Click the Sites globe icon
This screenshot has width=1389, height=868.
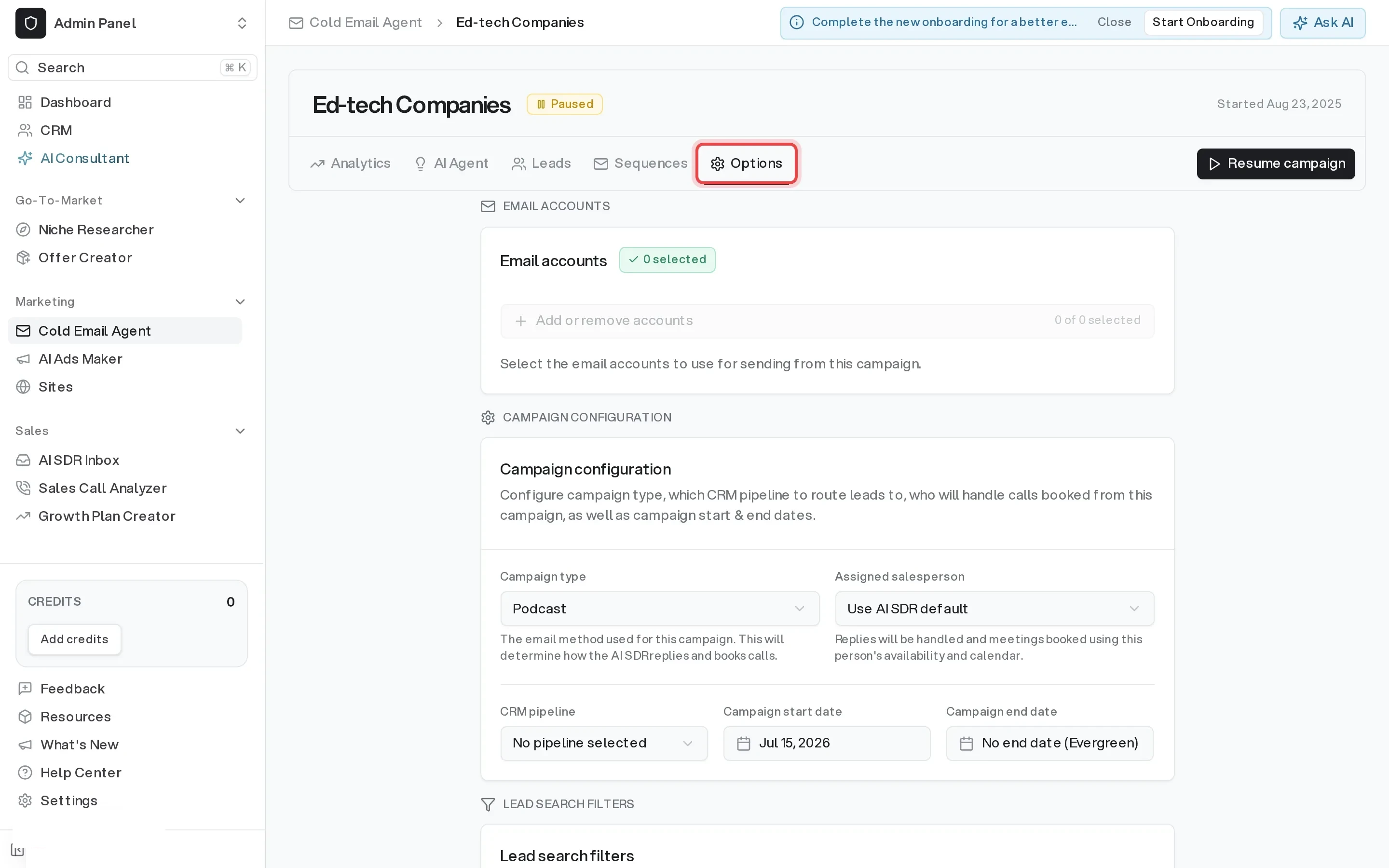click(x=23, y=387)
